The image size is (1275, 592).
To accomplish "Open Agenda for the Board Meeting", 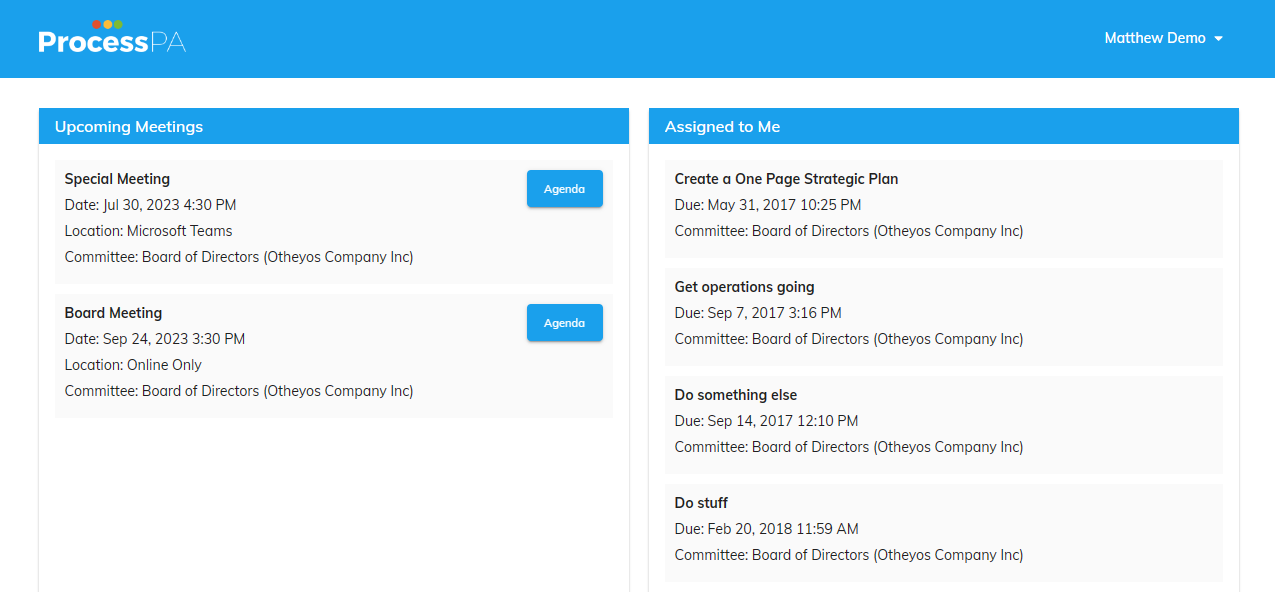I will 564,323.
